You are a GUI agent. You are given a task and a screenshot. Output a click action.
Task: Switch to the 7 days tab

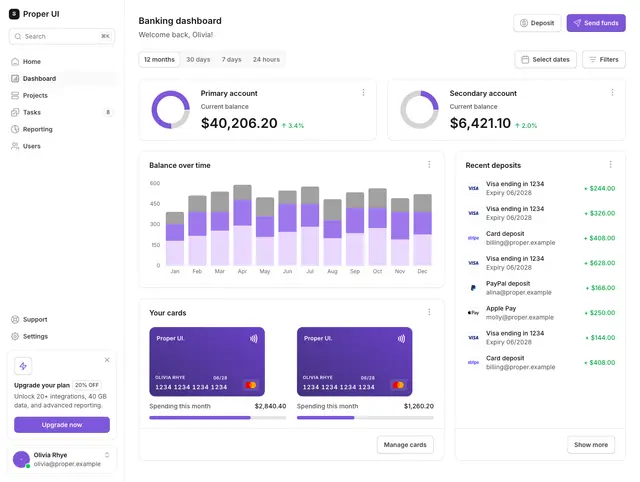pyautogui.click(x=231, y=60)
